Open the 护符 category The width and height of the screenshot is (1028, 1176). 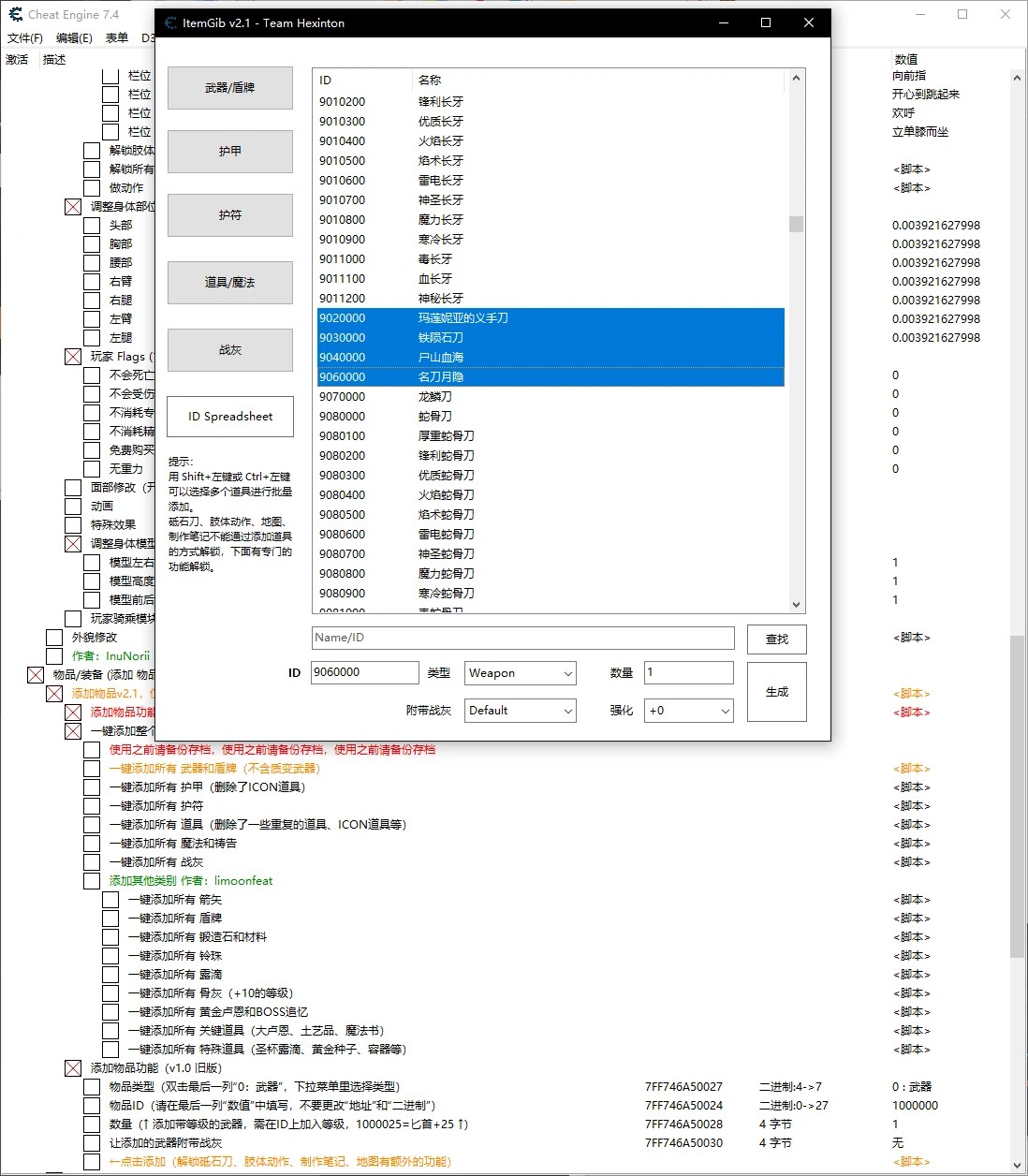coord(230,215)
